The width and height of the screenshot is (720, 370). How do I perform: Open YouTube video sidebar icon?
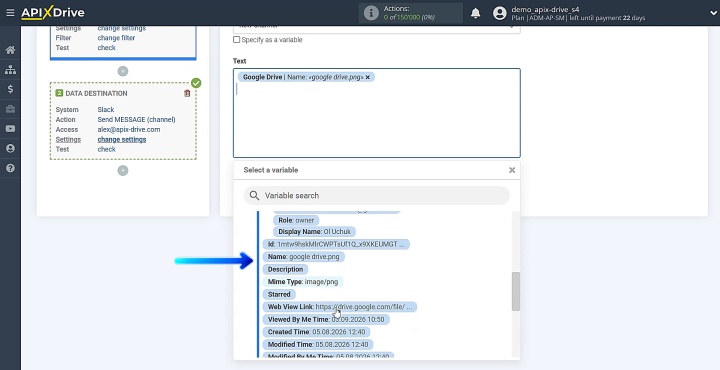(10, 129)
